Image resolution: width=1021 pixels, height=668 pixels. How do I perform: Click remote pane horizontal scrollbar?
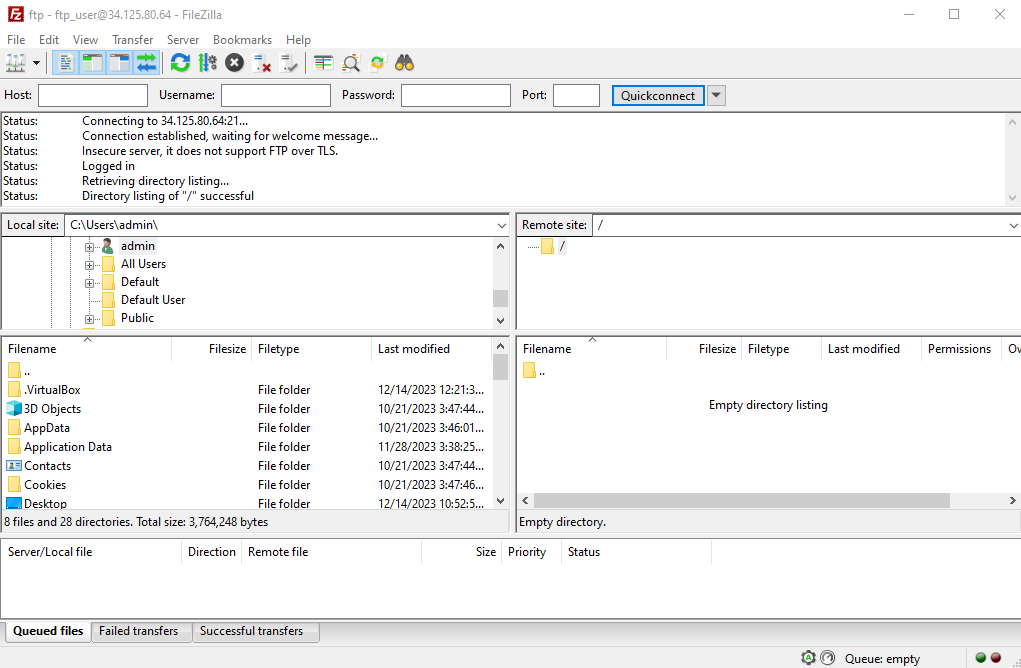coord(742,501)
